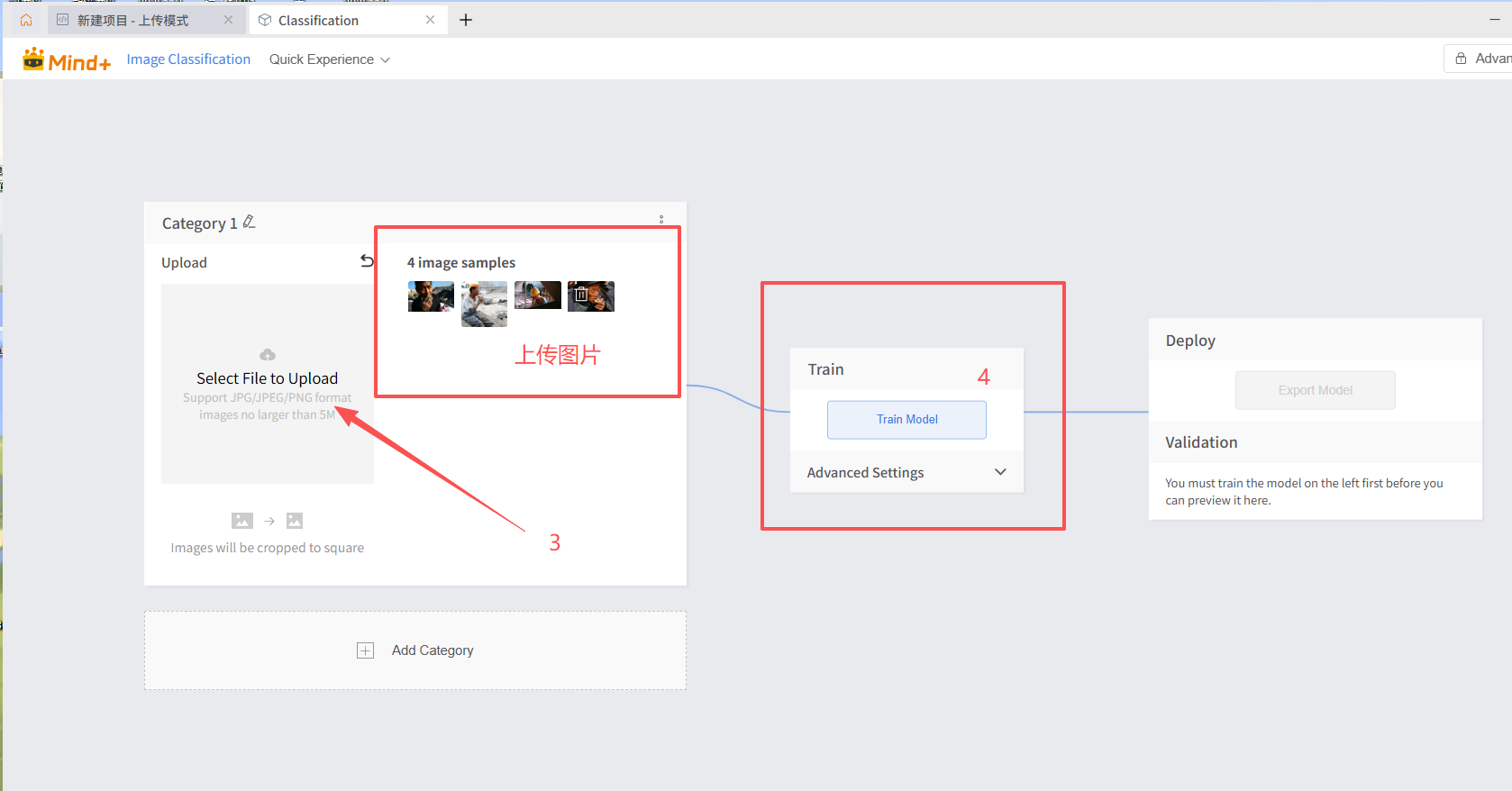1512x791 pixels.
Task: Open a new tab with plus icon
Action: click(466, 20)
